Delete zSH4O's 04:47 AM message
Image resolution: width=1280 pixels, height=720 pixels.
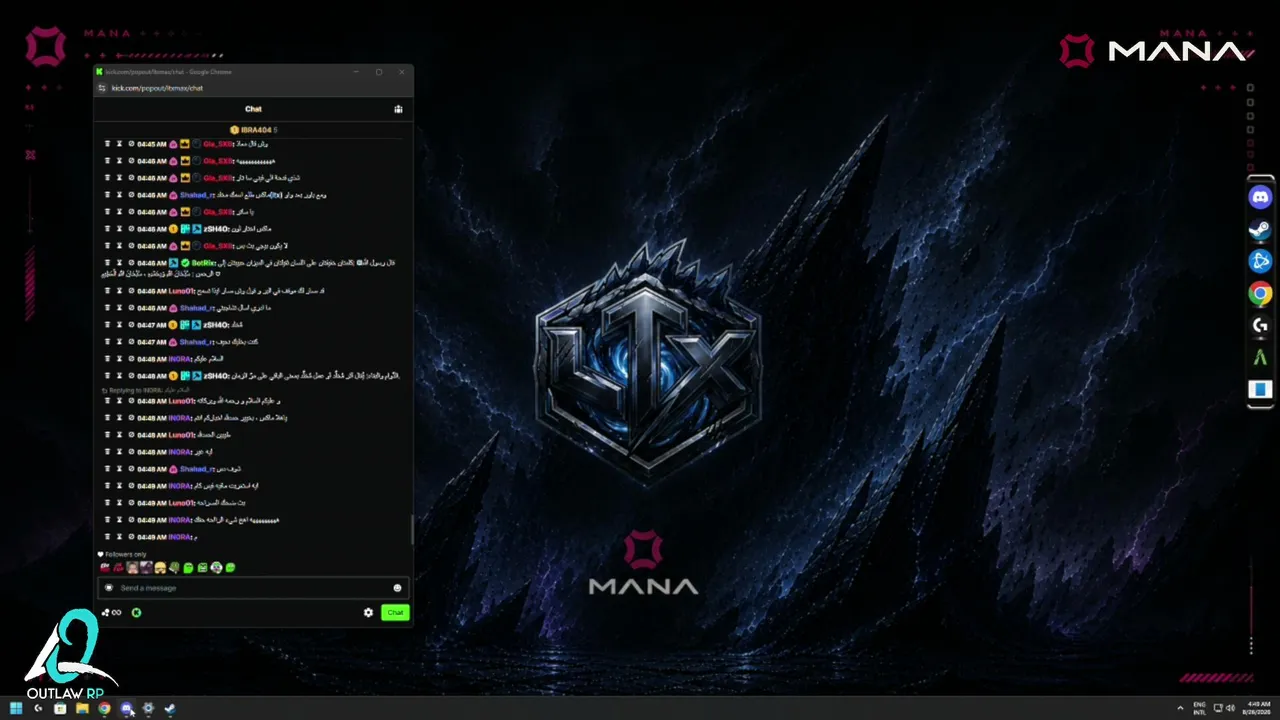(107, 325)
